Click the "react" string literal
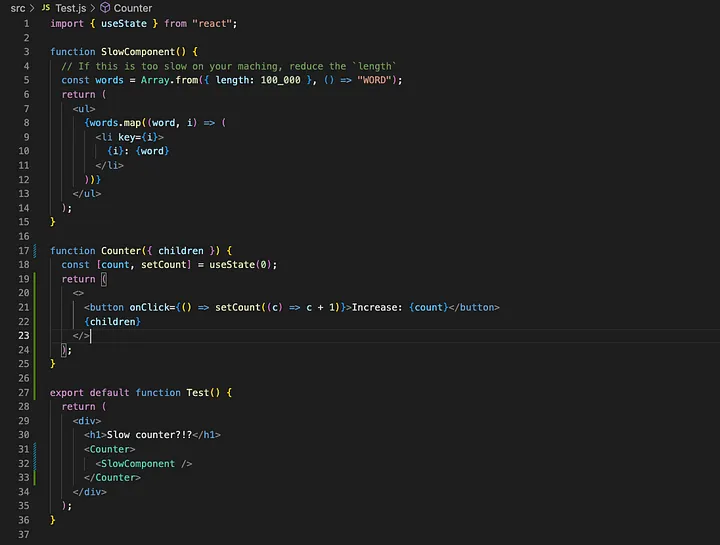This screenshot has width=720, height=545. click(x=212, y=23)
